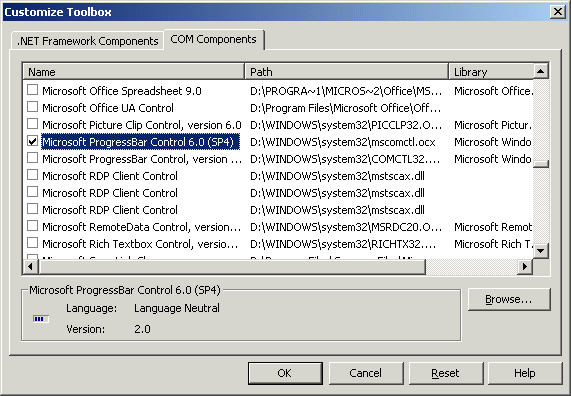Open Help for Customize Toolbox
Image resolution: width=571 pixels, height=396 pixels.
525,373
